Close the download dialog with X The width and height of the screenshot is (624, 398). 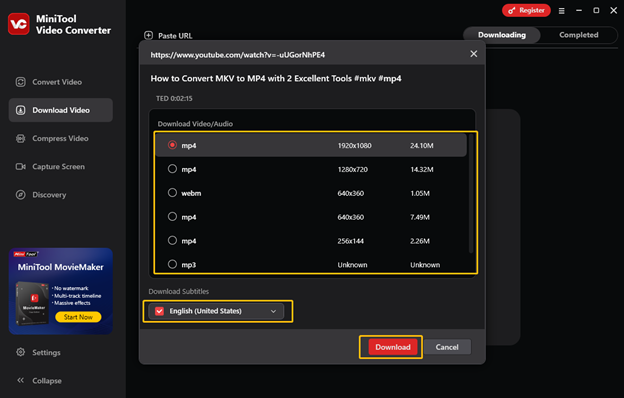point(474,54)
